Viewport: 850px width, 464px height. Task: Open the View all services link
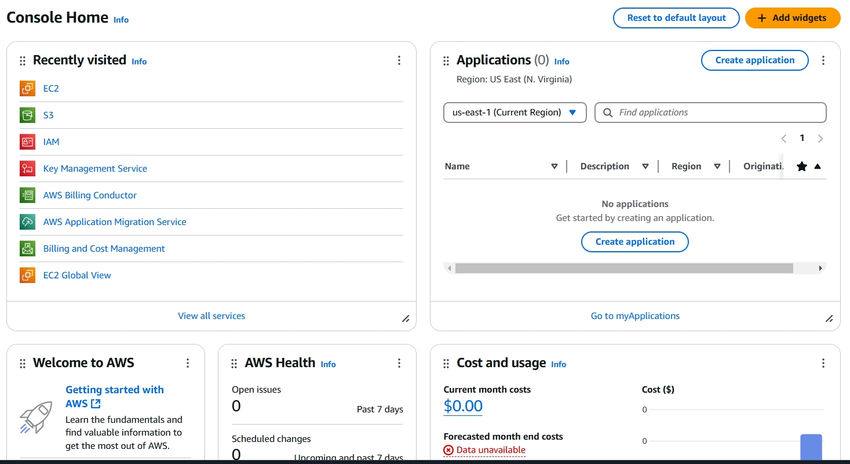point(211,316)
